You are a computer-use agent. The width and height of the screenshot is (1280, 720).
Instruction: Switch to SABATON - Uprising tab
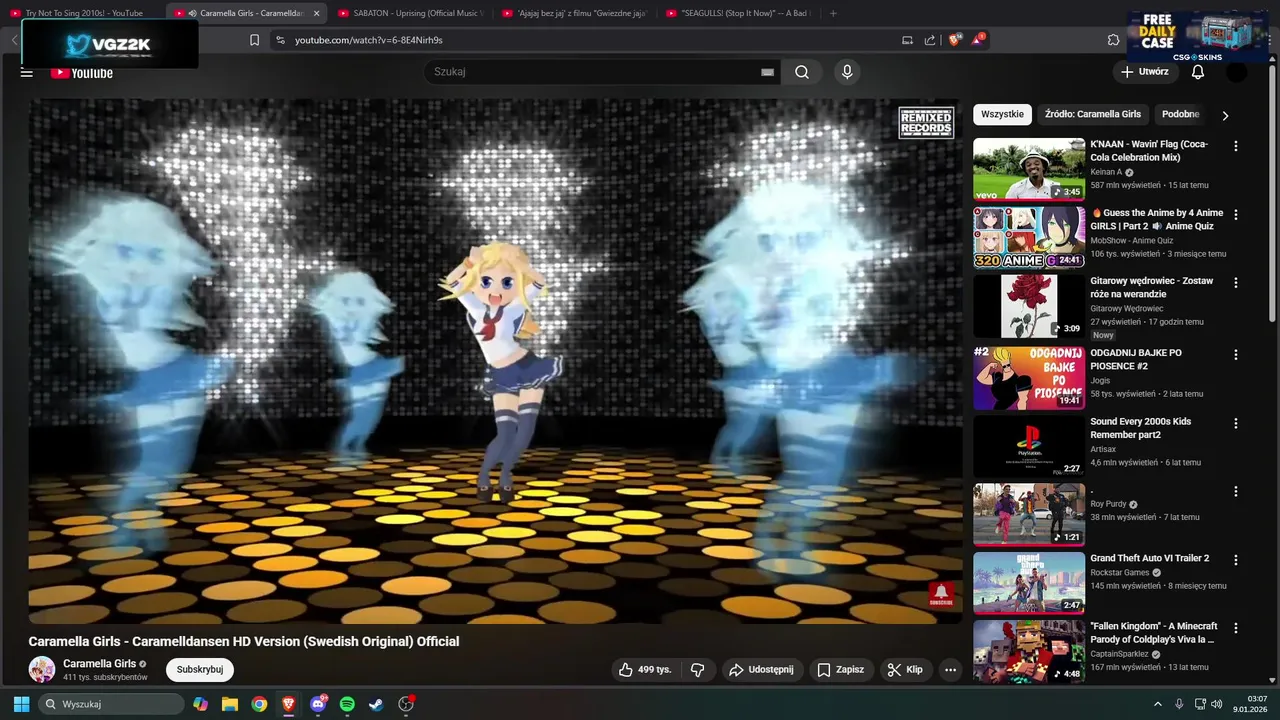pyautogui.click(x=409, y=13)
